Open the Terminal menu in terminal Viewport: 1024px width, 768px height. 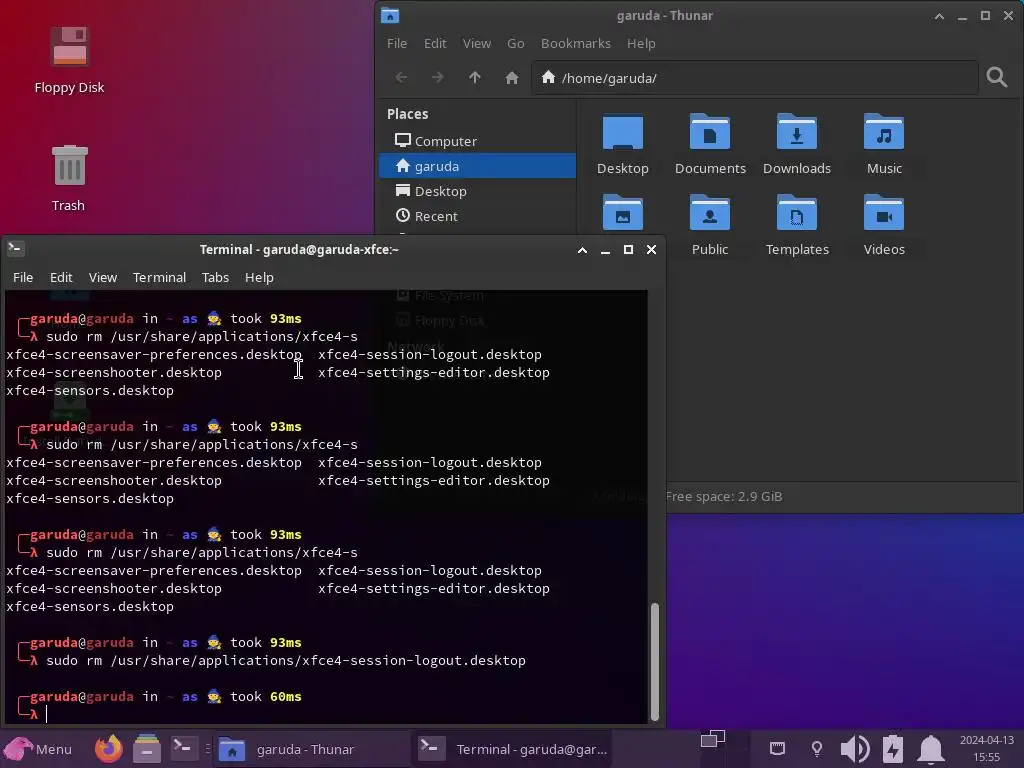[159, 277]
